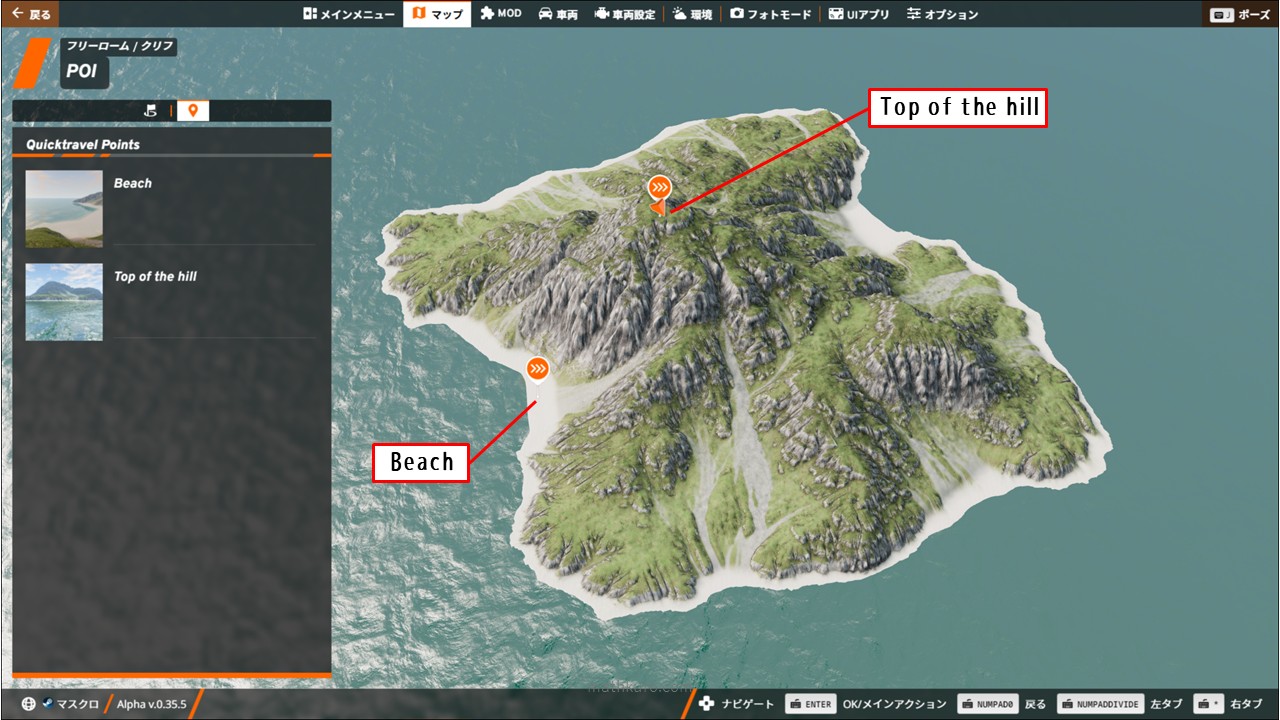Open 車両設定 vehicle config menu

pos(625,14)
